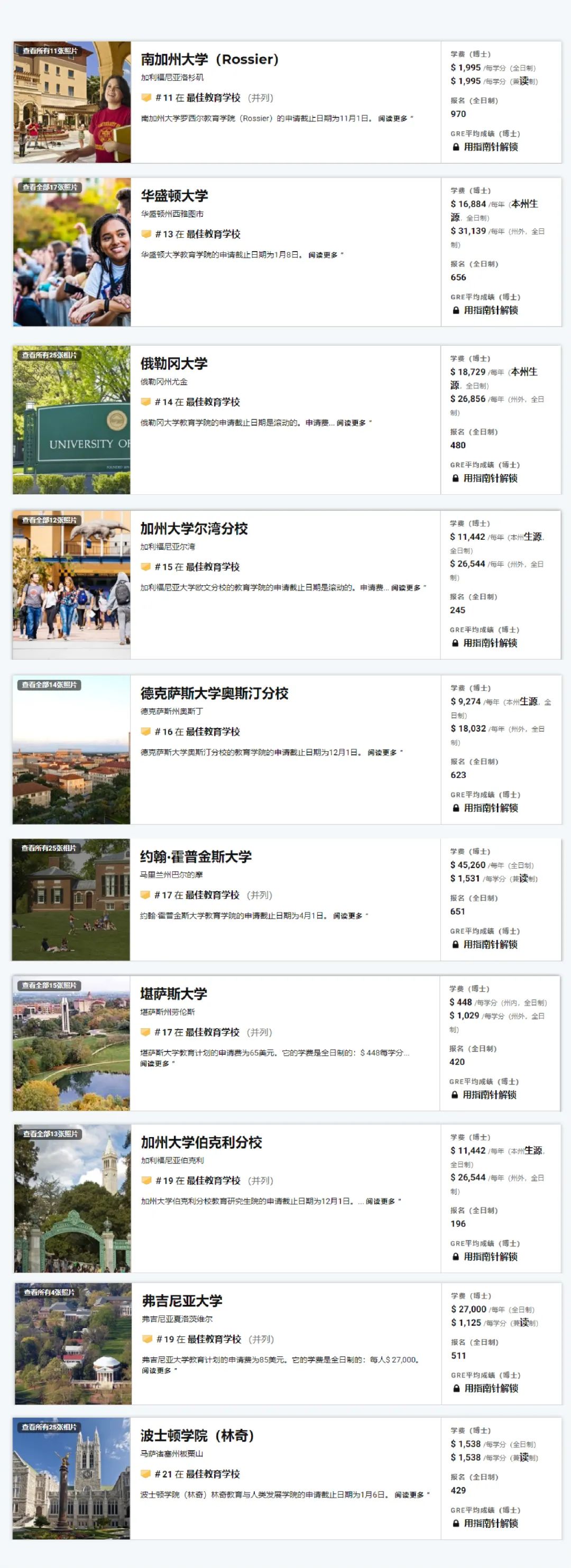Click the lock icon in 德克萨斯大学奥斯汀分校 card
The height and width of the screenshot is (1568, 571).
456,808
